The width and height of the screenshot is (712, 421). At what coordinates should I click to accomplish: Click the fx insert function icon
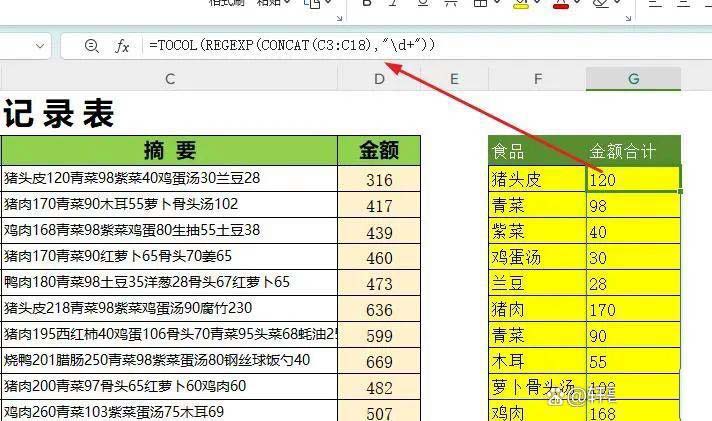click(123, 46)
